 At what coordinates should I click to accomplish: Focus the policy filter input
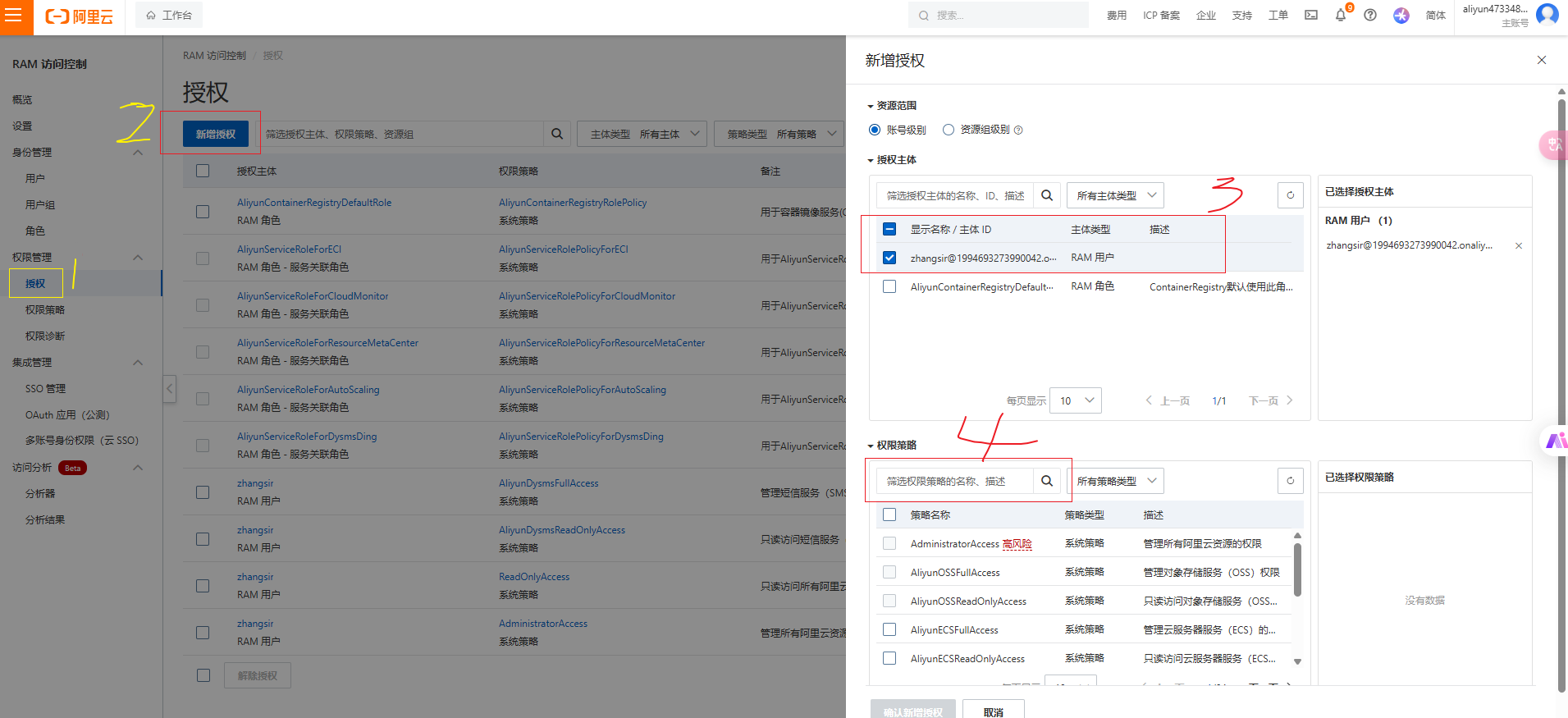pyautogui.click(x=955, y=481)
